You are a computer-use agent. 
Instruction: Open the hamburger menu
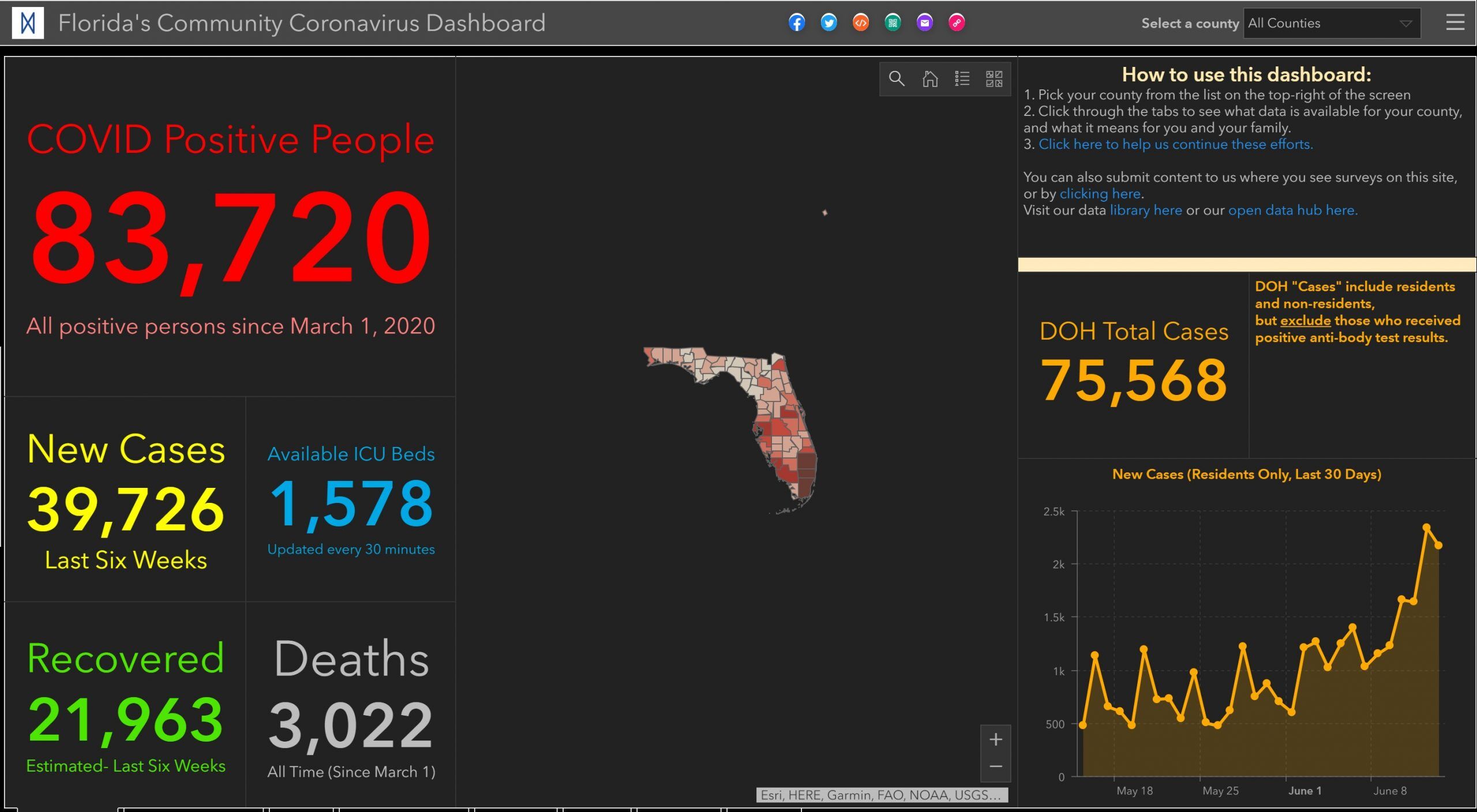pyautogui.click(x=1455, y=23)
